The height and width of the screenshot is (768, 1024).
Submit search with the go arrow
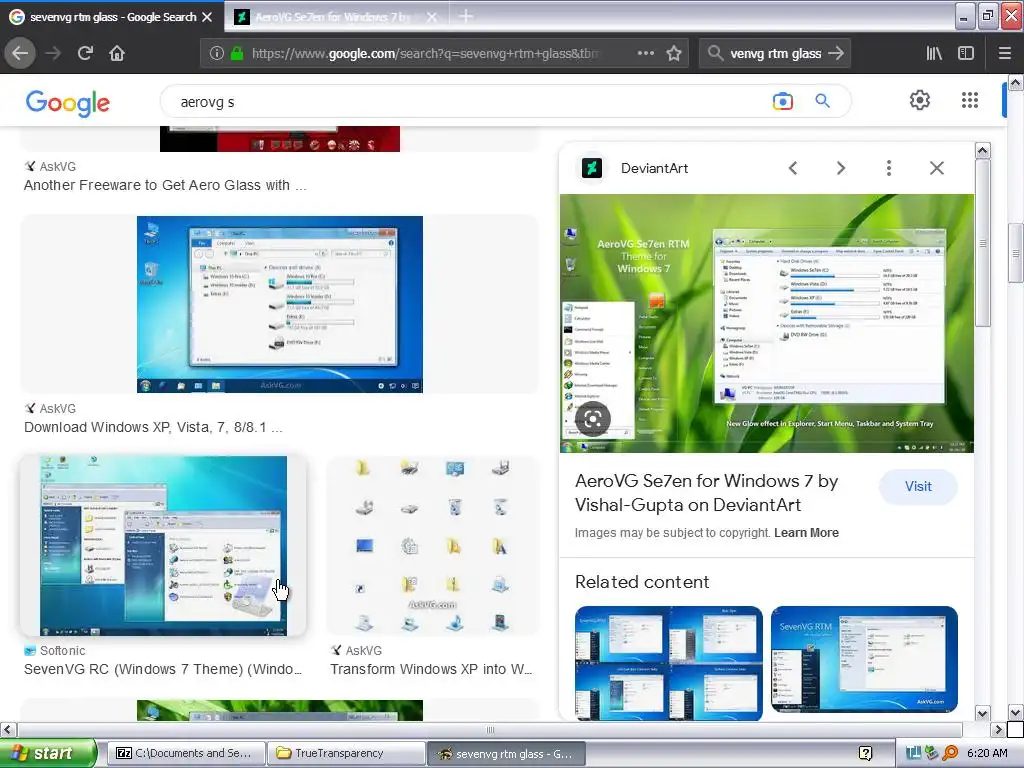[836, 54]
